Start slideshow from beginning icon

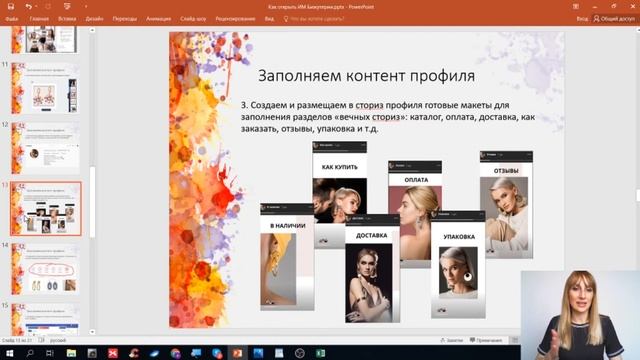pyautogui.click(x=67, y=7)
